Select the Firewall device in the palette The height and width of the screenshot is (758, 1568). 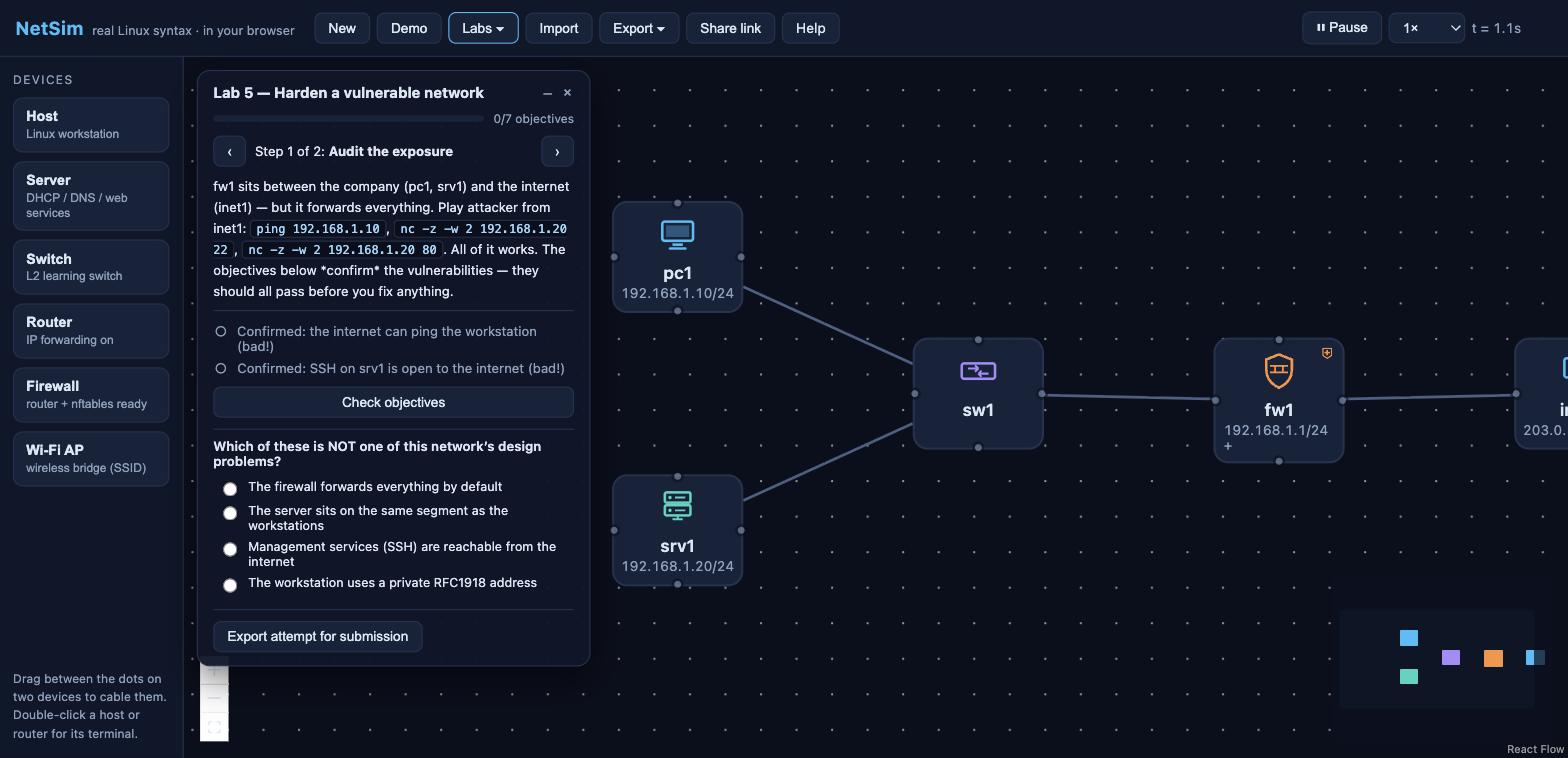tap(91, 395)
